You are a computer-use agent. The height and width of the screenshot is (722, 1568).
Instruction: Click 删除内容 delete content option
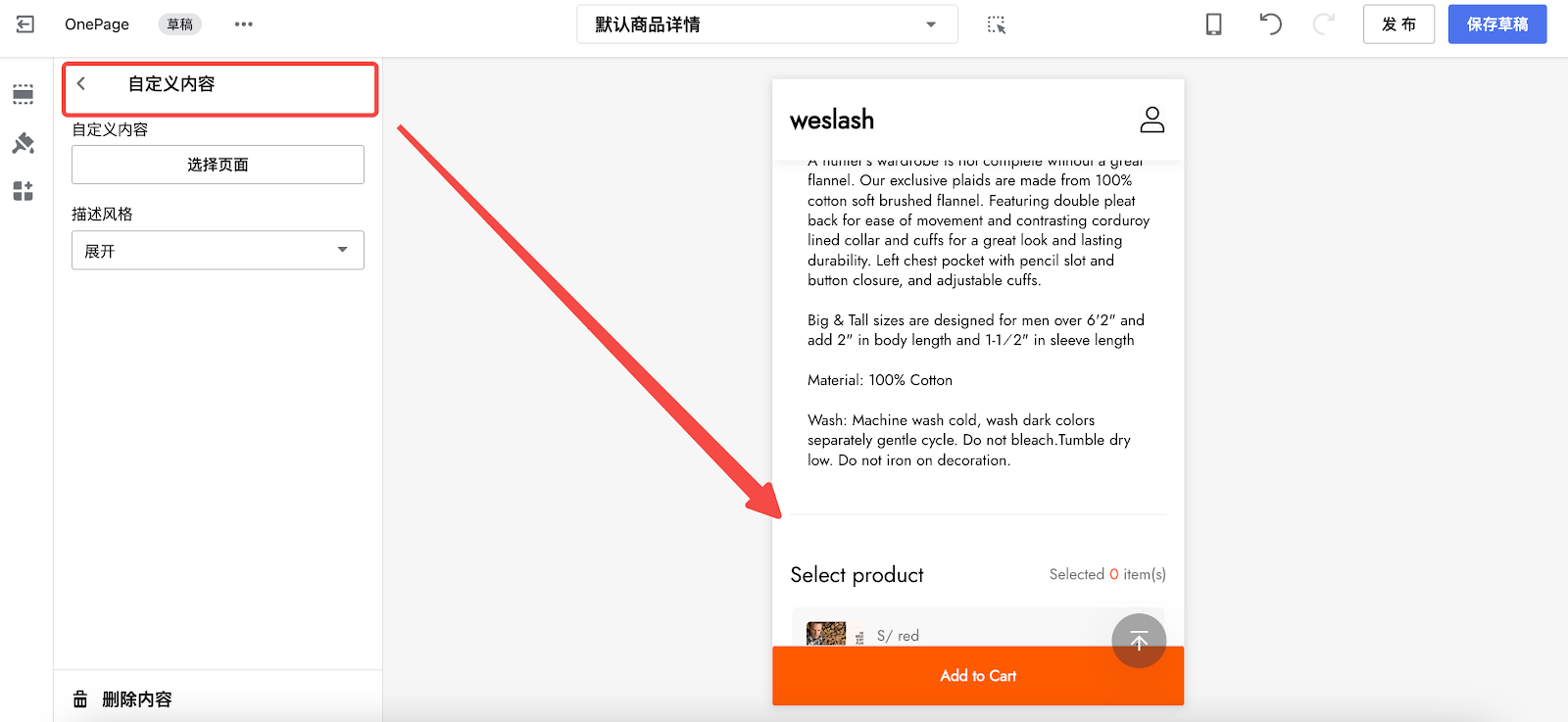pos(122,699)
